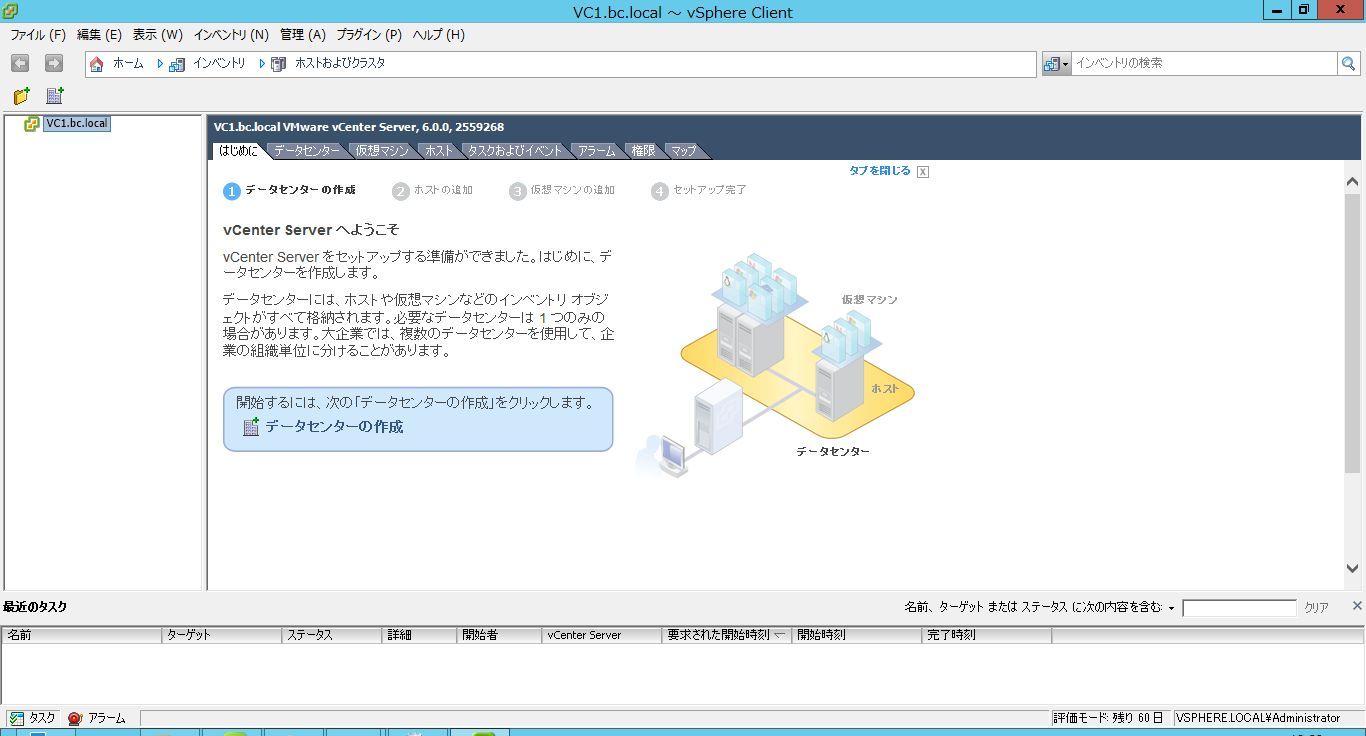Click the content pane scroll up arrow
The height and width of the screenshot is (736, 1366).
click(x=1352, y=182)
